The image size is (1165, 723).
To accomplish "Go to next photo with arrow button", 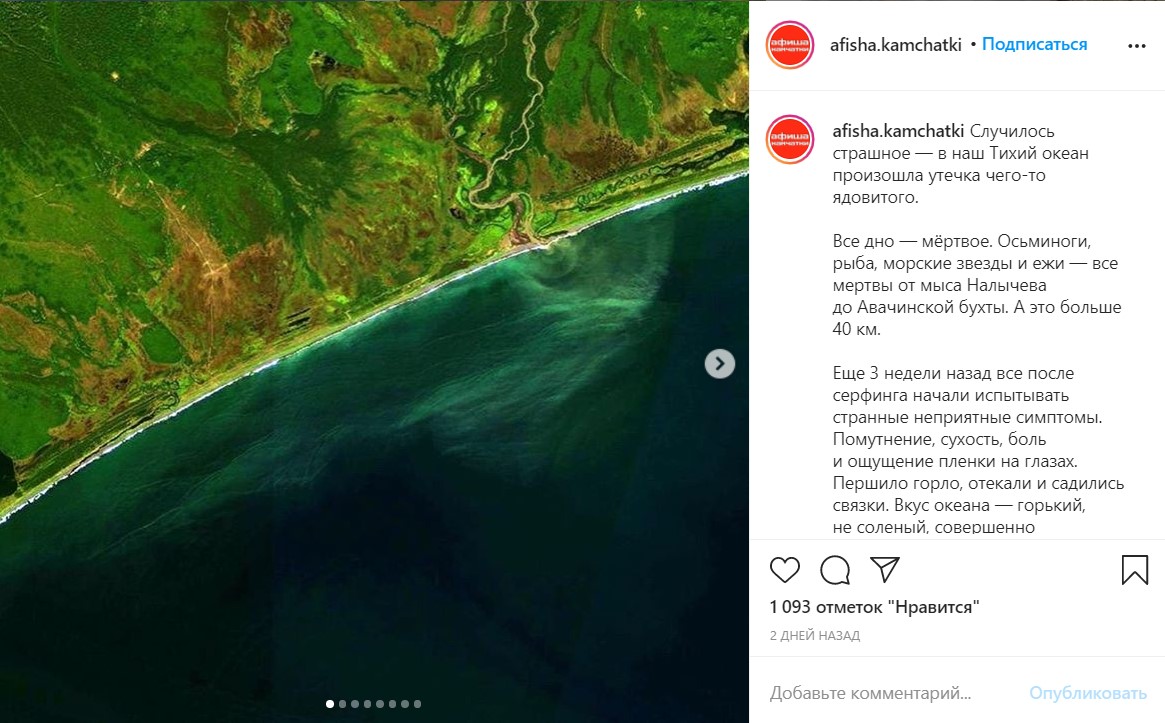I will click(x=719, y=363).
